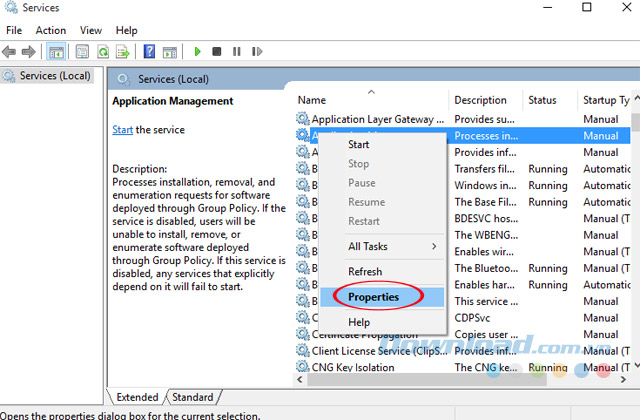Expand All Tasks submenu
The image size is (640, 420).
click(x=382, y=247)
